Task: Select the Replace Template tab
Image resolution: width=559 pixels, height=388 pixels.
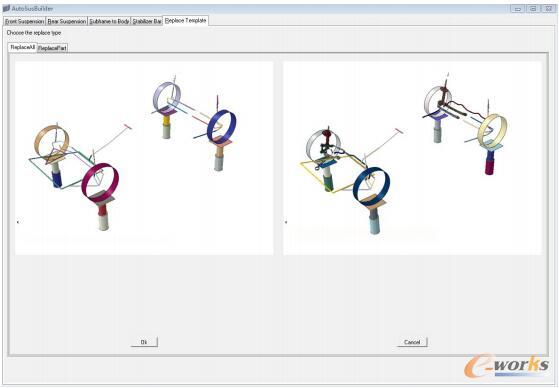Action: coord(185,21)
